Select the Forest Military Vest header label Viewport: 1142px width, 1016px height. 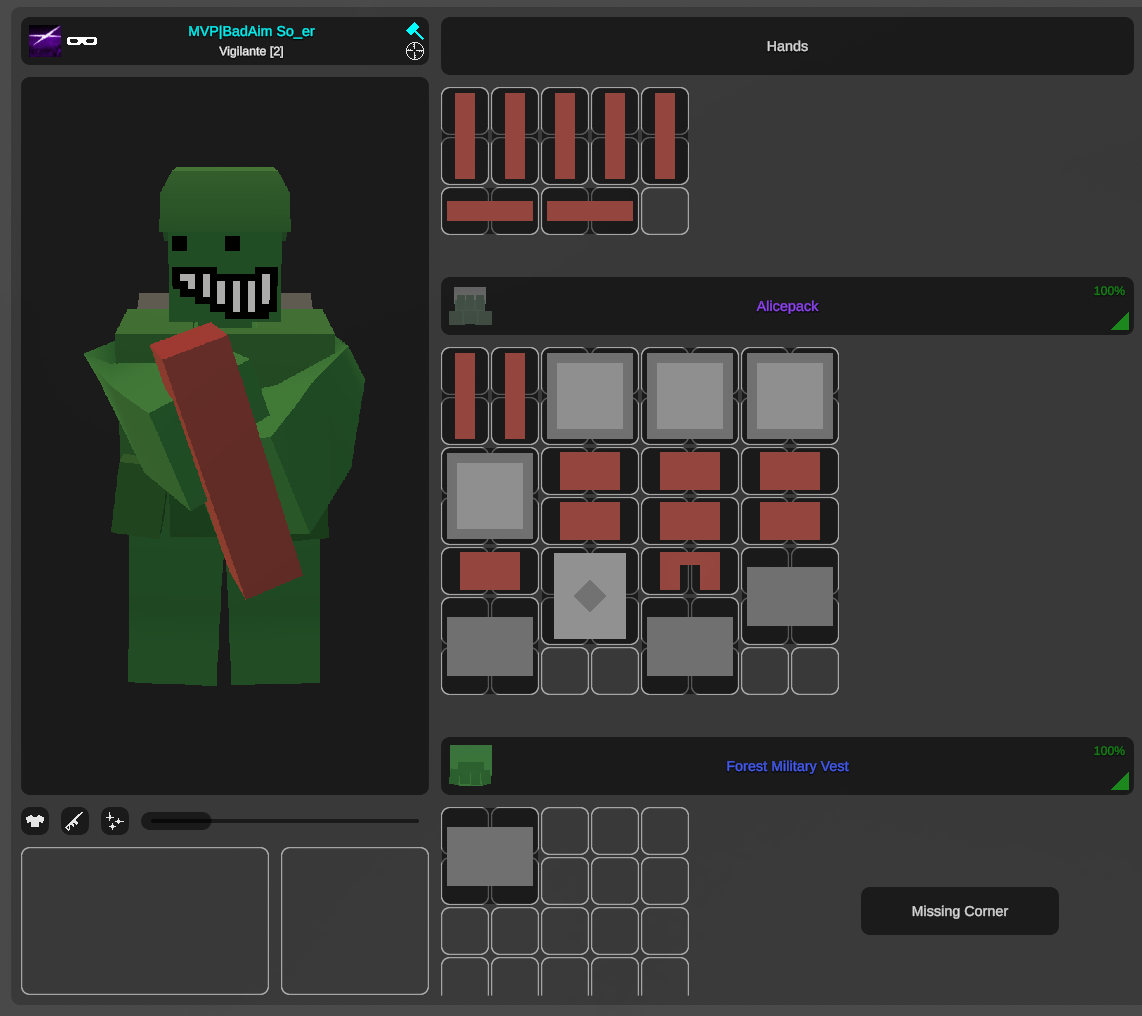click(x=787, y=766)
